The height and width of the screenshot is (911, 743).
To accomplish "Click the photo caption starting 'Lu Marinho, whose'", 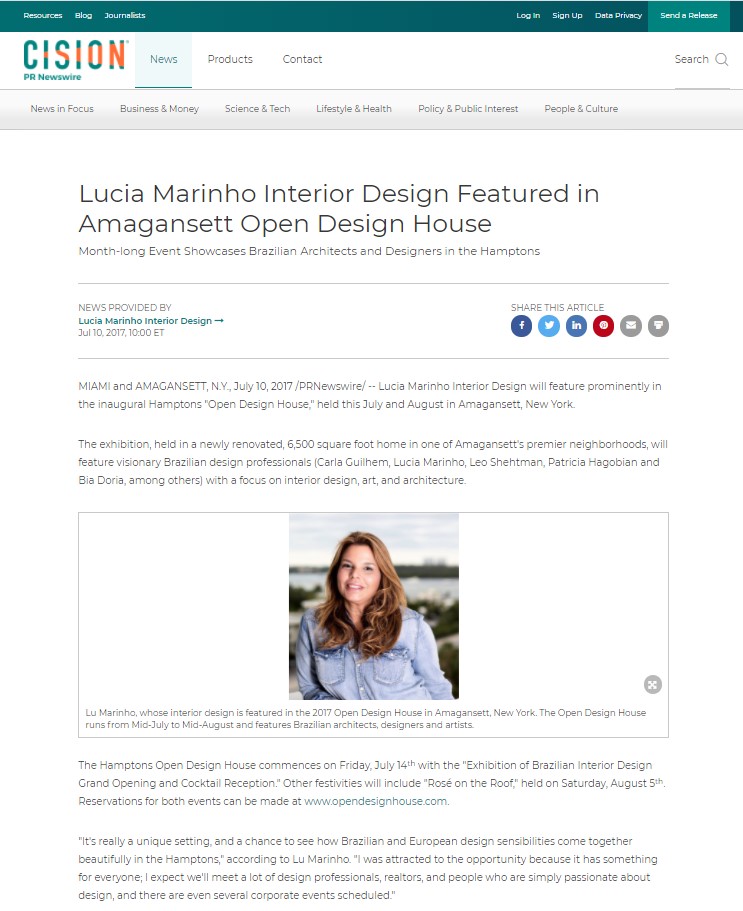I will (365, 719).
